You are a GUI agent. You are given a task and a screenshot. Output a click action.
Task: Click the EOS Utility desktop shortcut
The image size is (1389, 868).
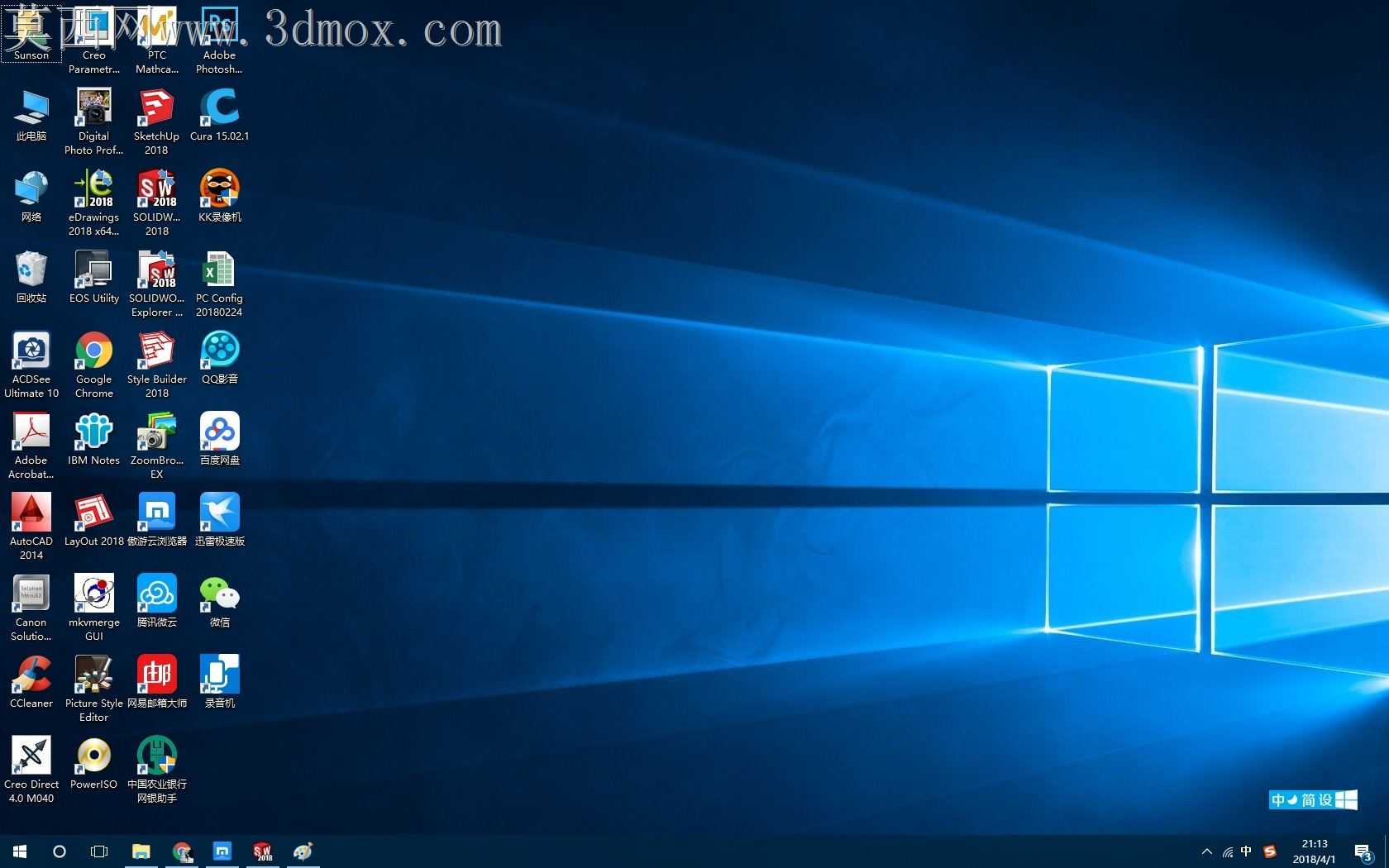(x=94, y=277)
